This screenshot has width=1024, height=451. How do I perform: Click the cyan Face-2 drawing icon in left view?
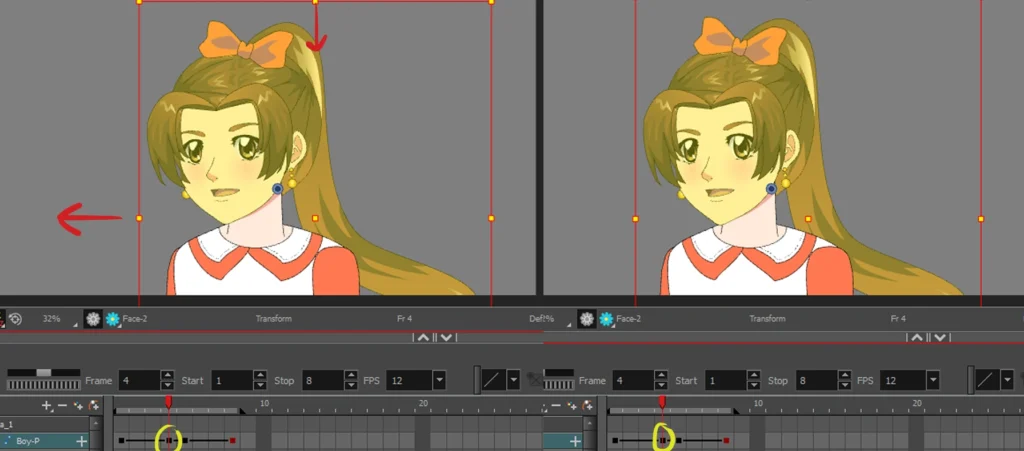(x=113, y=319)
